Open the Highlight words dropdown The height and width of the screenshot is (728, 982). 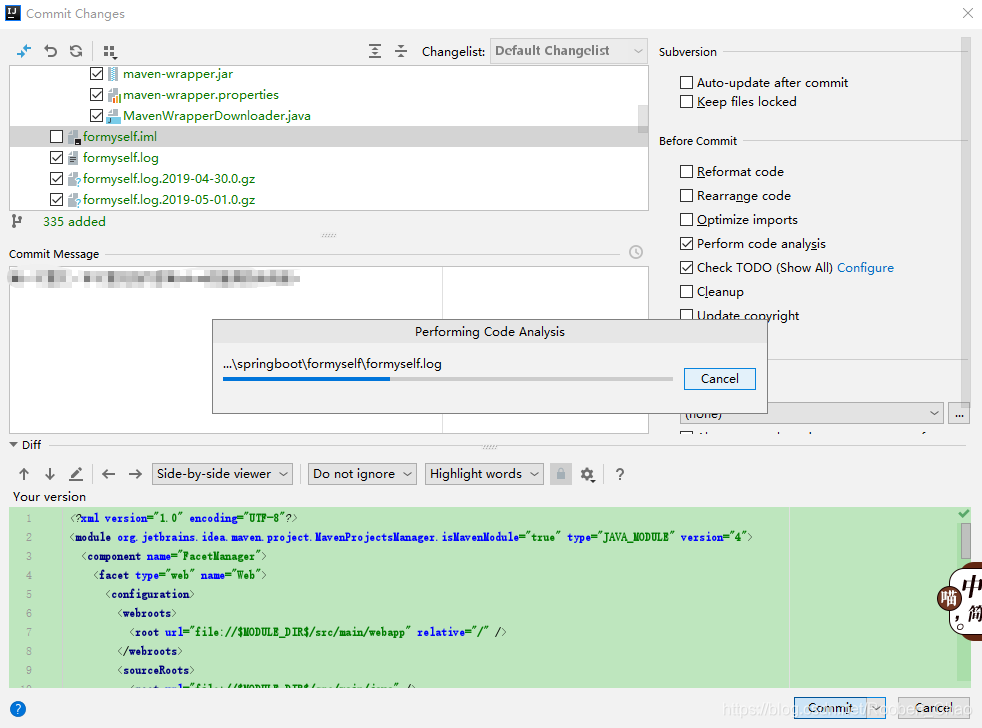[x=484, y=474]
